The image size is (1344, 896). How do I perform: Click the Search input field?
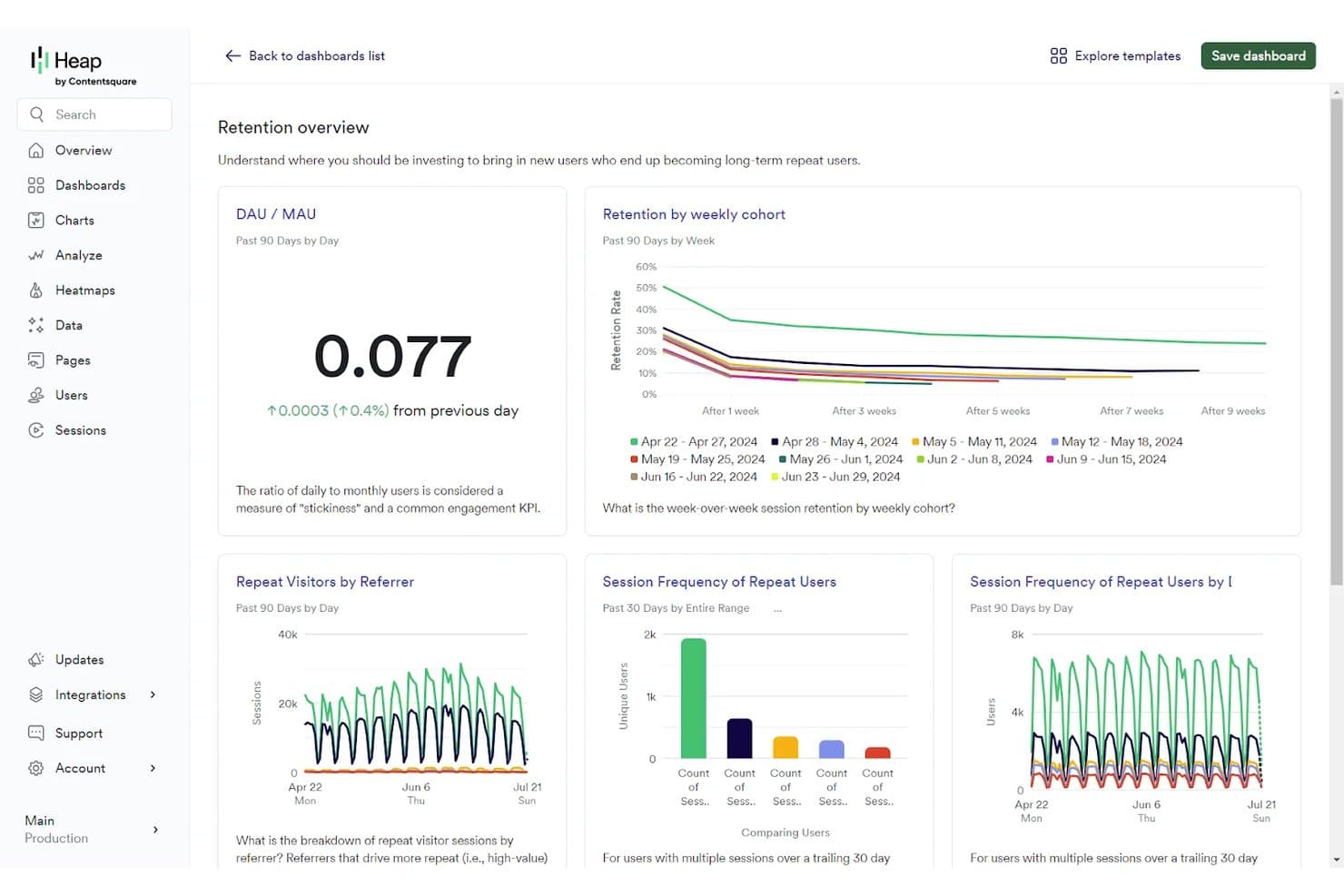[94, 114]
